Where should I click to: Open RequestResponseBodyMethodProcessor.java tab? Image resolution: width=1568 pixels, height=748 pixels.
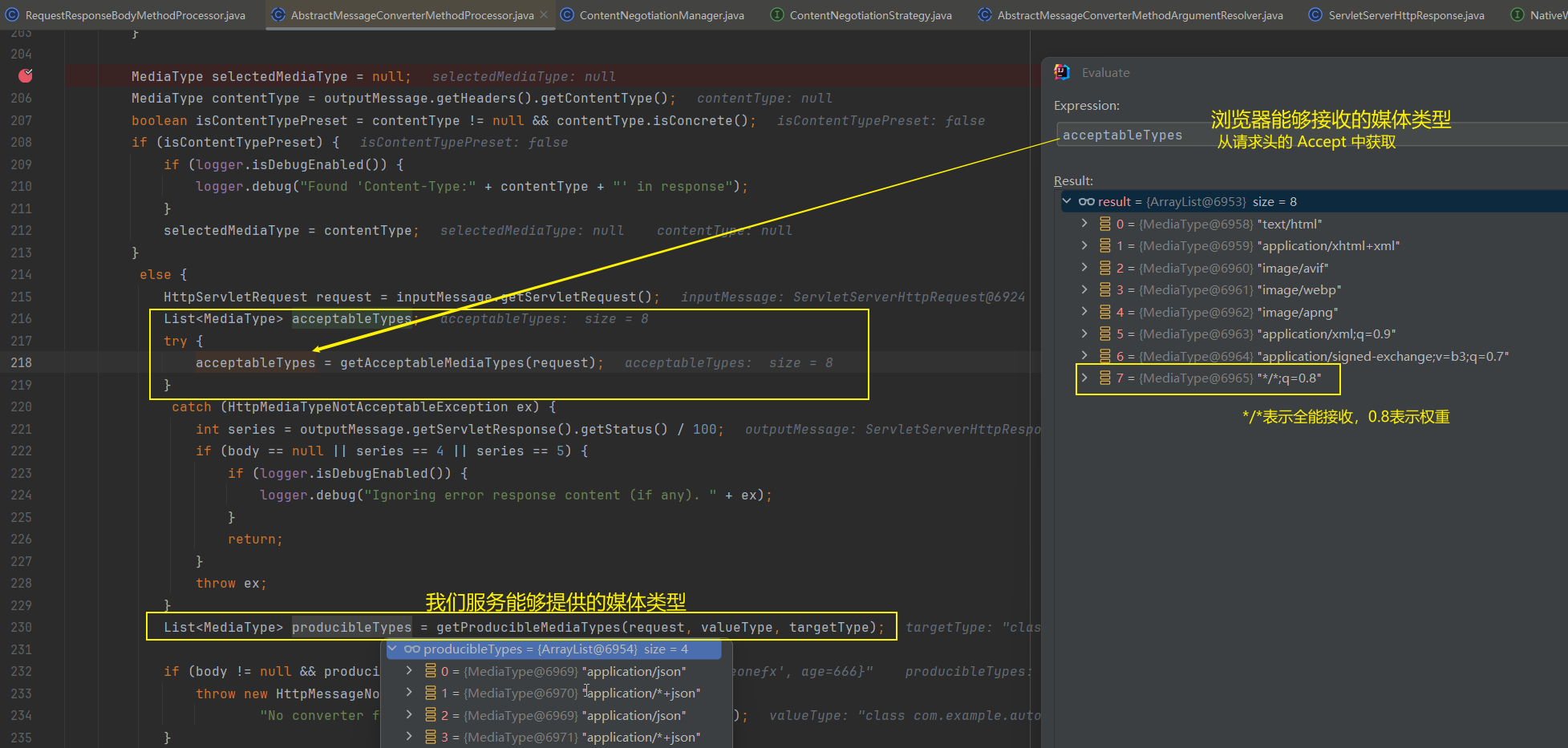[x=127, y=15]
